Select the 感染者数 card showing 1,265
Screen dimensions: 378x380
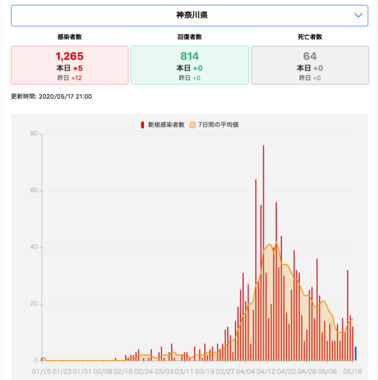coord(70,65)
